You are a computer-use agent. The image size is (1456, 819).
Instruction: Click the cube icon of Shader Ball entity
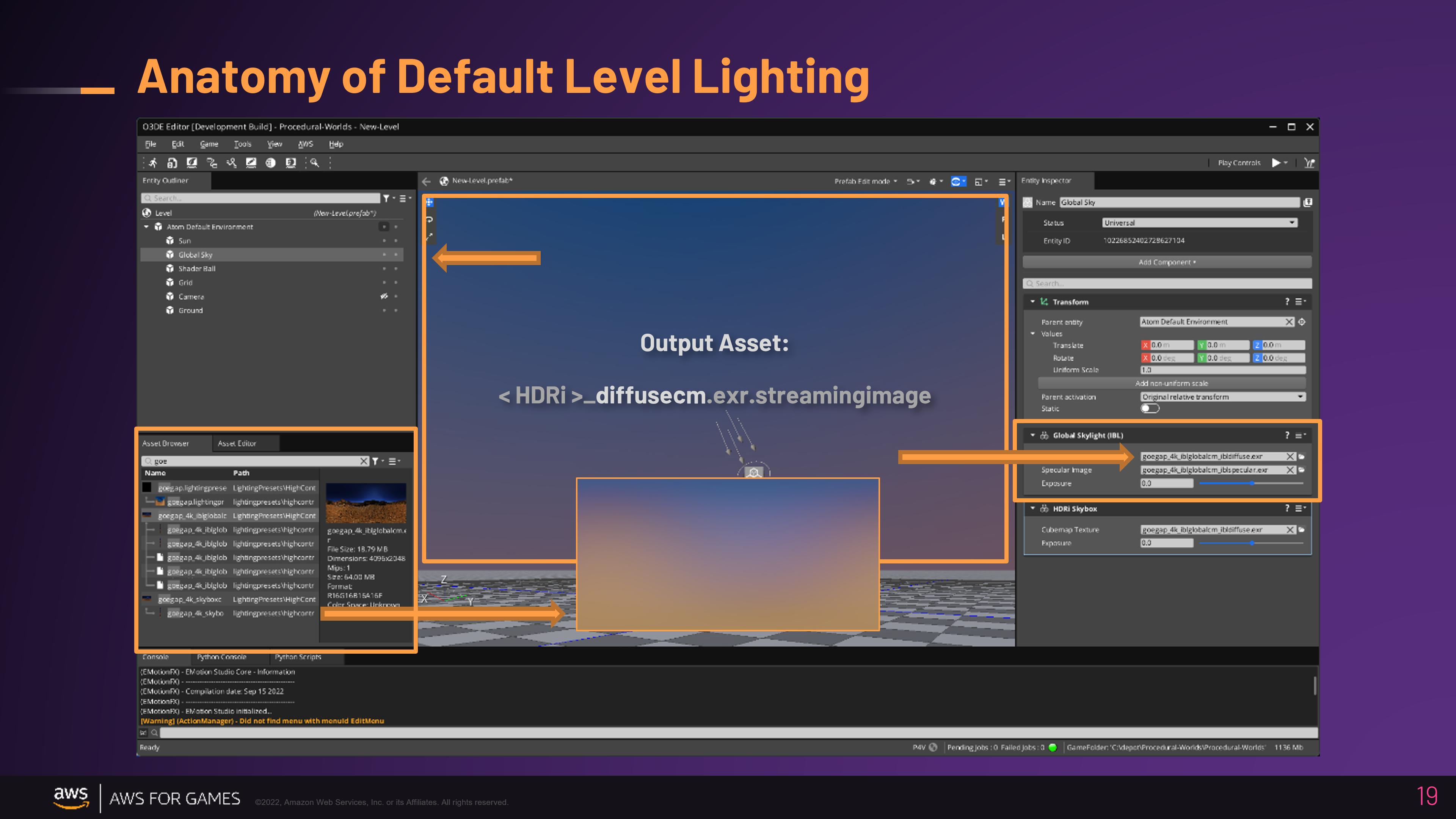tap(169, 268)
